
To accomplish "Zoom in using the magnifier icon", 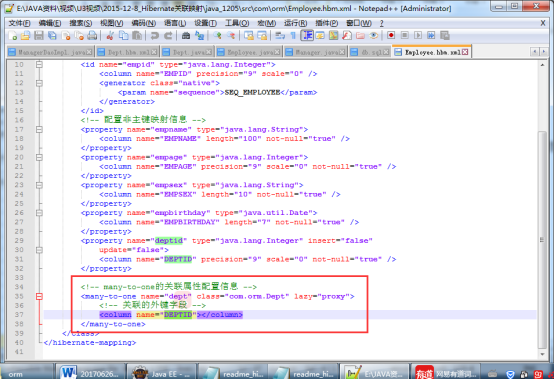I will coord(217,36).
